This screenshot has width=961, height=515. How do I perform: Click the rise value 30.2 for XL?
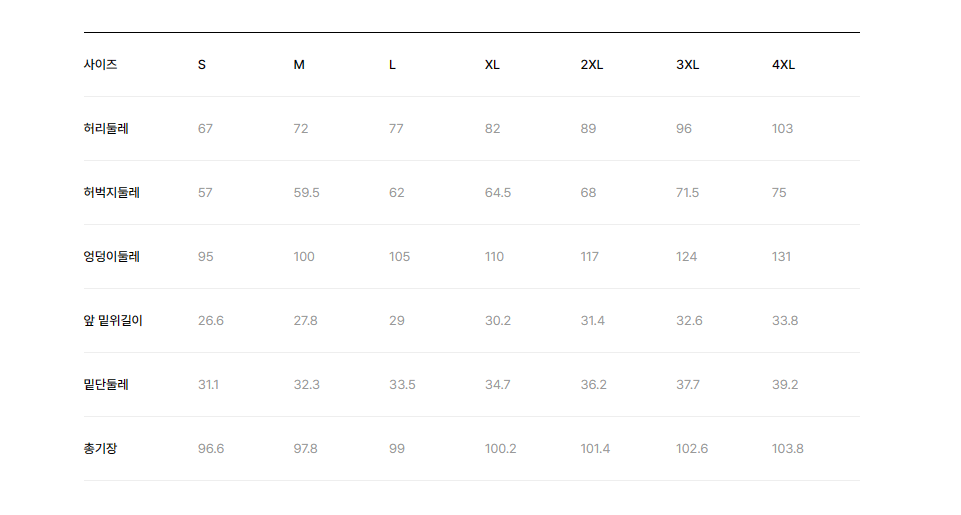tap(498, 321)
